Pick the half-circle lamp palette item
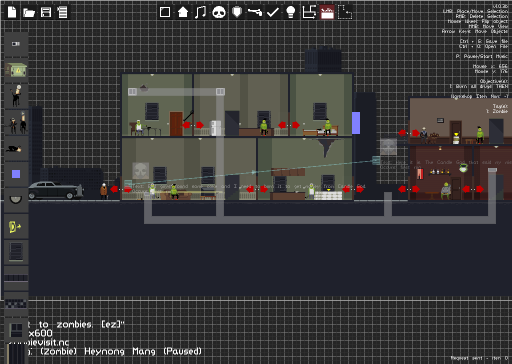Image resolution: width=512 pixels, height=364 pixels. (x=16, y=200)
